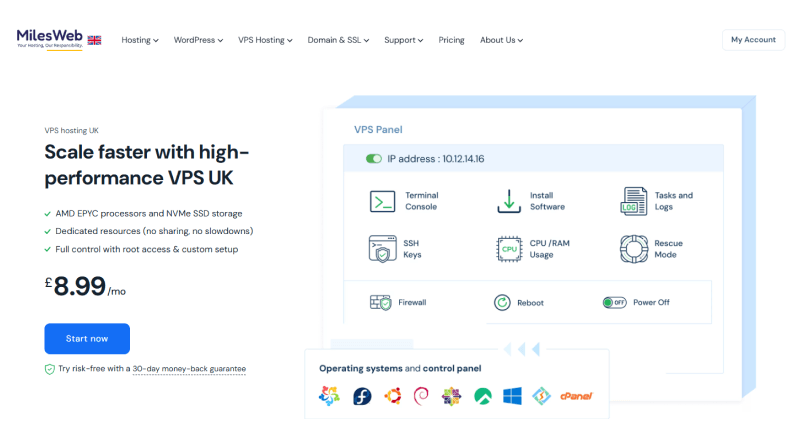Toggle the Power Off switch

pos(614,303)
